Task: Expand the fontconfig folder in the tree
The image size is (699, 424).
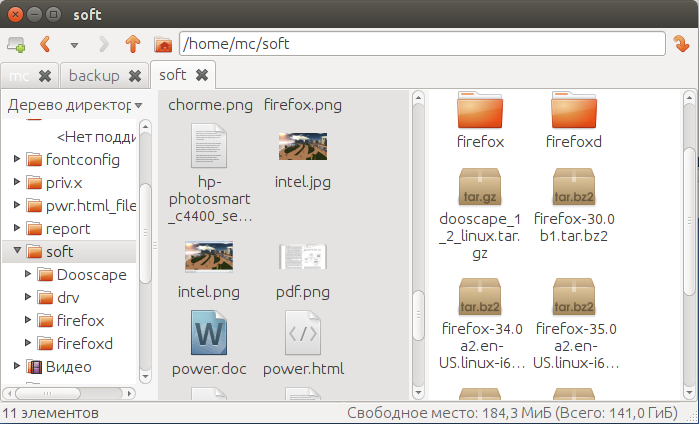Action: tap(17, 159)
